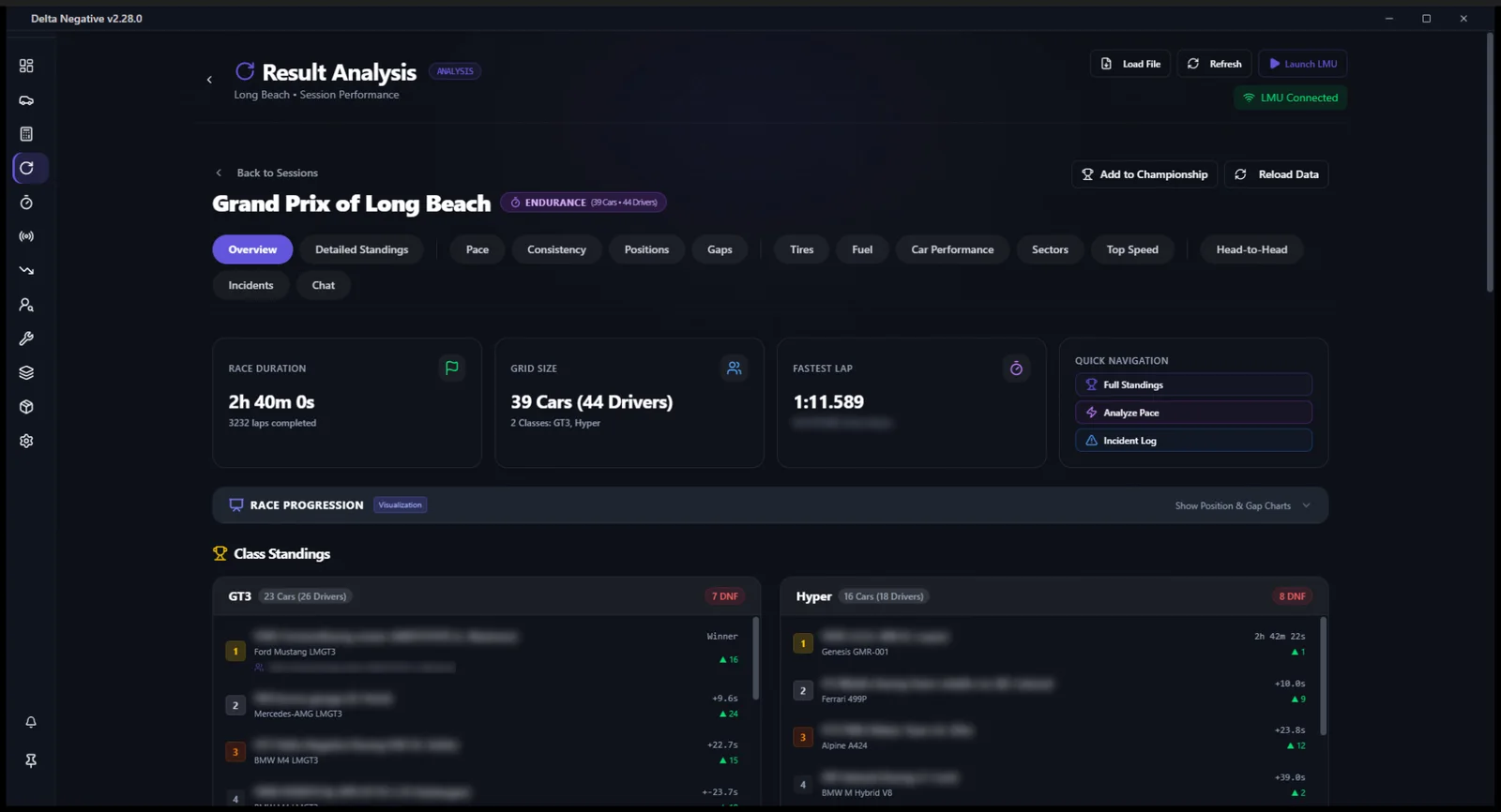Open the layers stack sidebar icon
The height and width of the screenshot is (812, 1501).
(26, 373)
